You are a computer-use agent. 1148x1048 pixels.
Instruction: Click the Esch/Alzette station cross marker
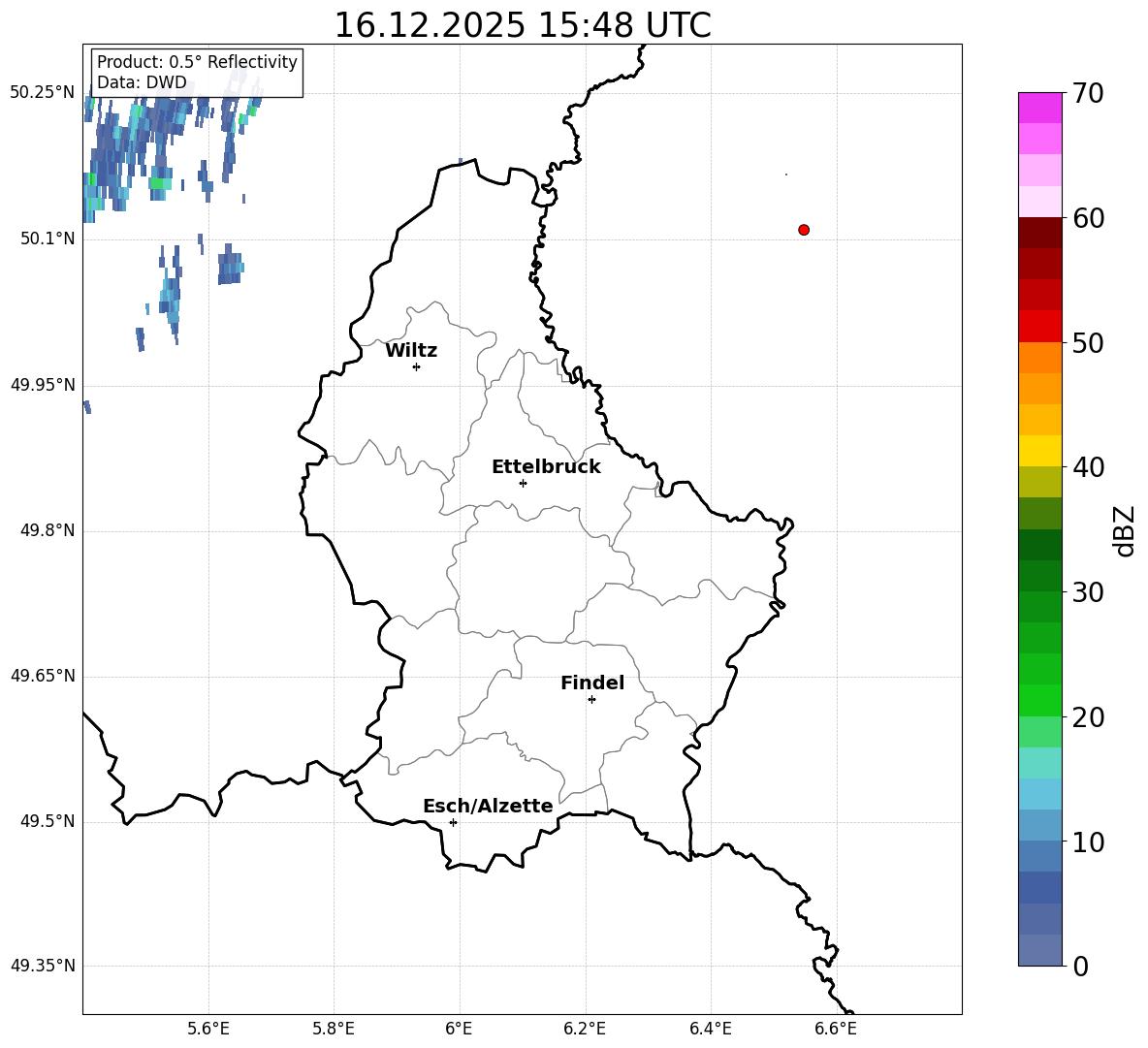pyautogui.click(x=453, y=822)
